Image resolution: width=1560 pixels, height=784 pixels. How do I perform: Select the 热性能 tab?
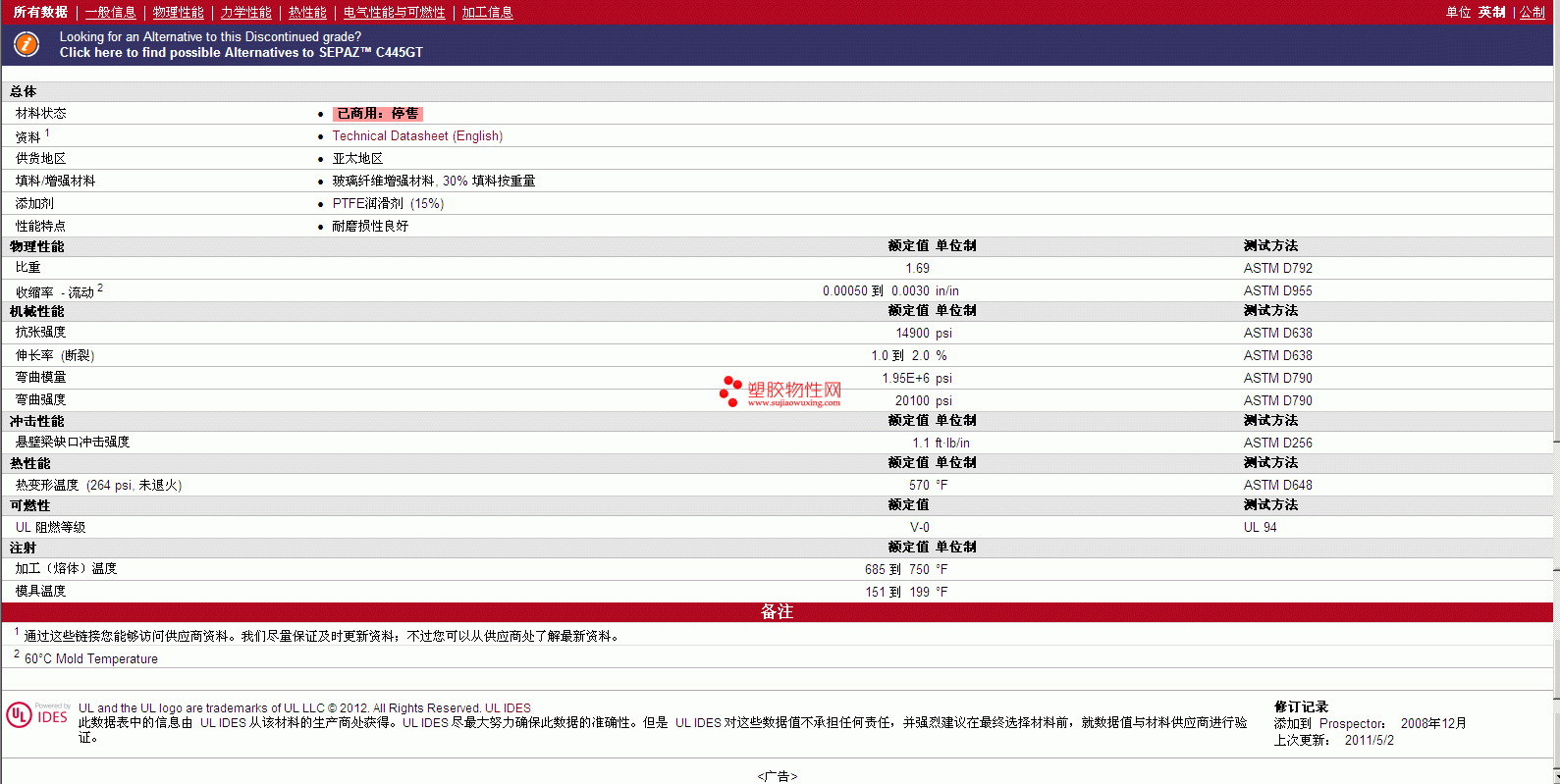[x=307, y=13]
